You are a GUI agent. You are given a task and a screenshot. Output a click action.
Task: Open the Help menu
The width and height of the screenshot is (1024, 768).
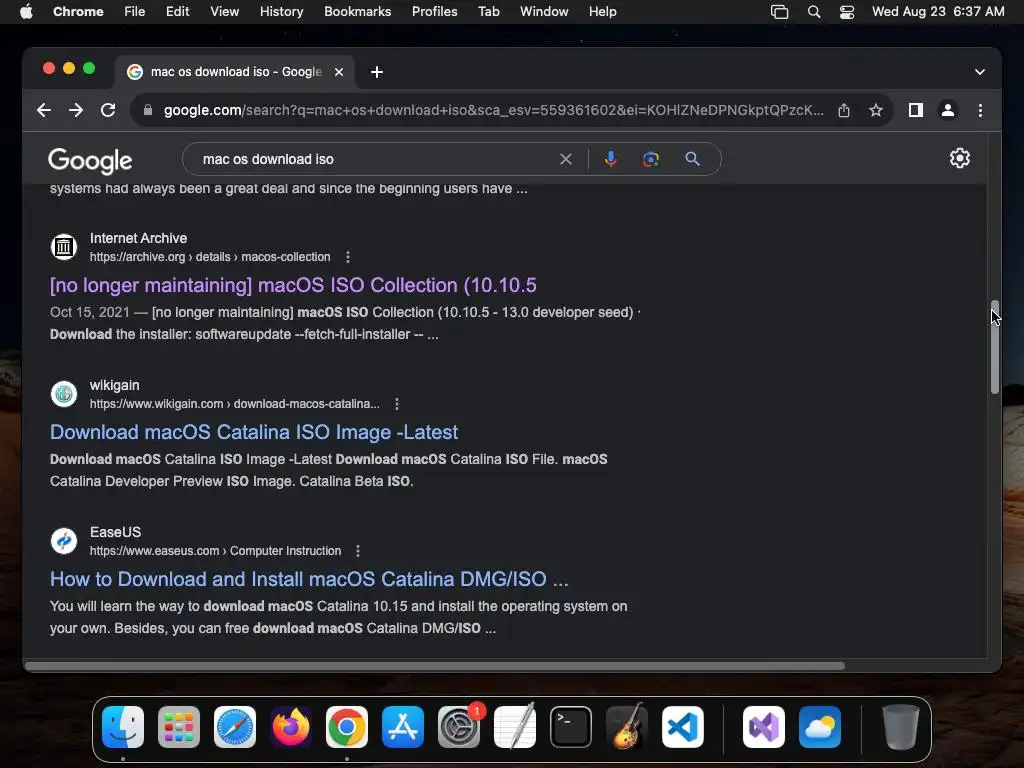[x=602, y=12]
